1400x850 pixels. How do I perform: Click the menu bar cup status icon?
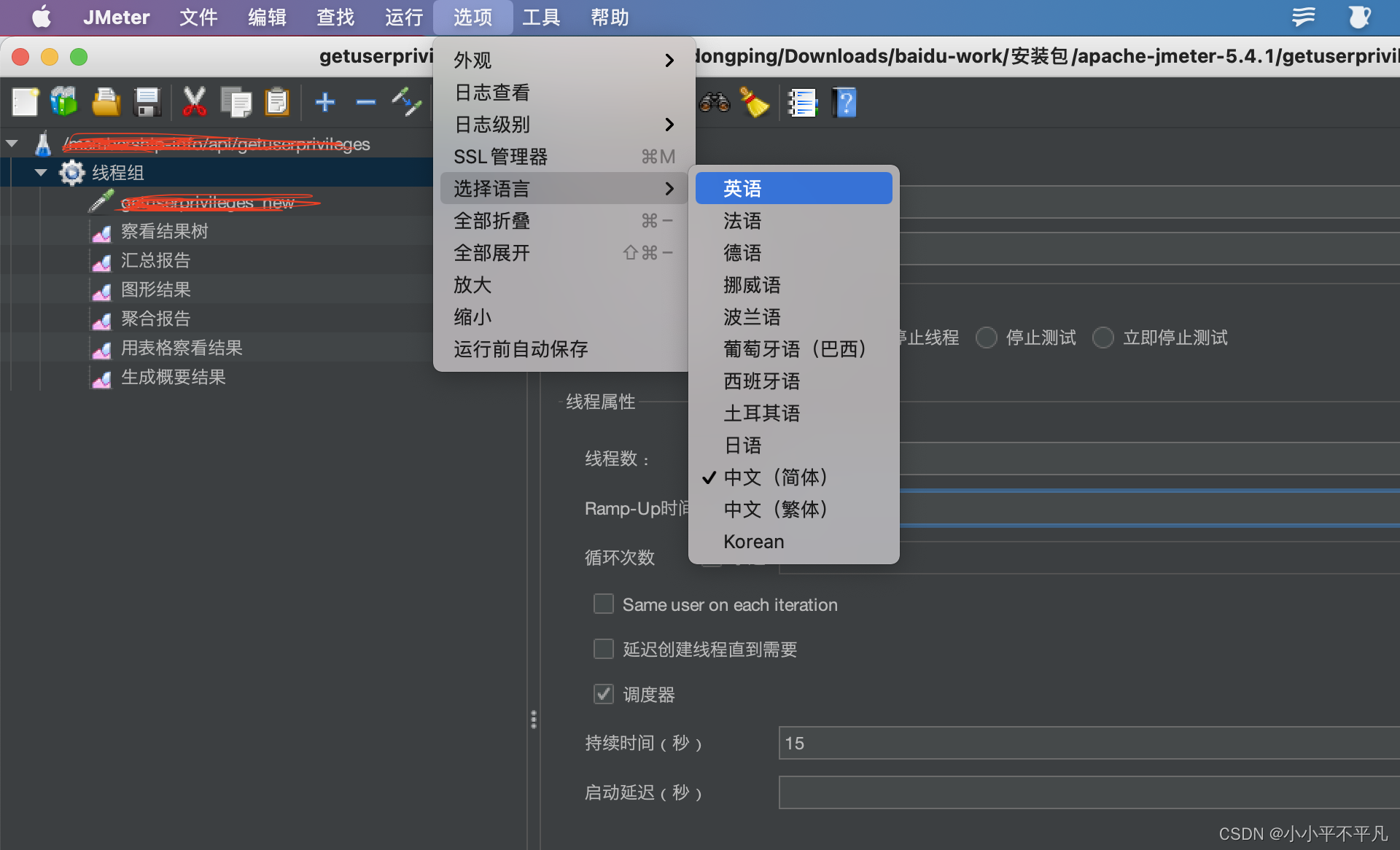[1358, 17]
